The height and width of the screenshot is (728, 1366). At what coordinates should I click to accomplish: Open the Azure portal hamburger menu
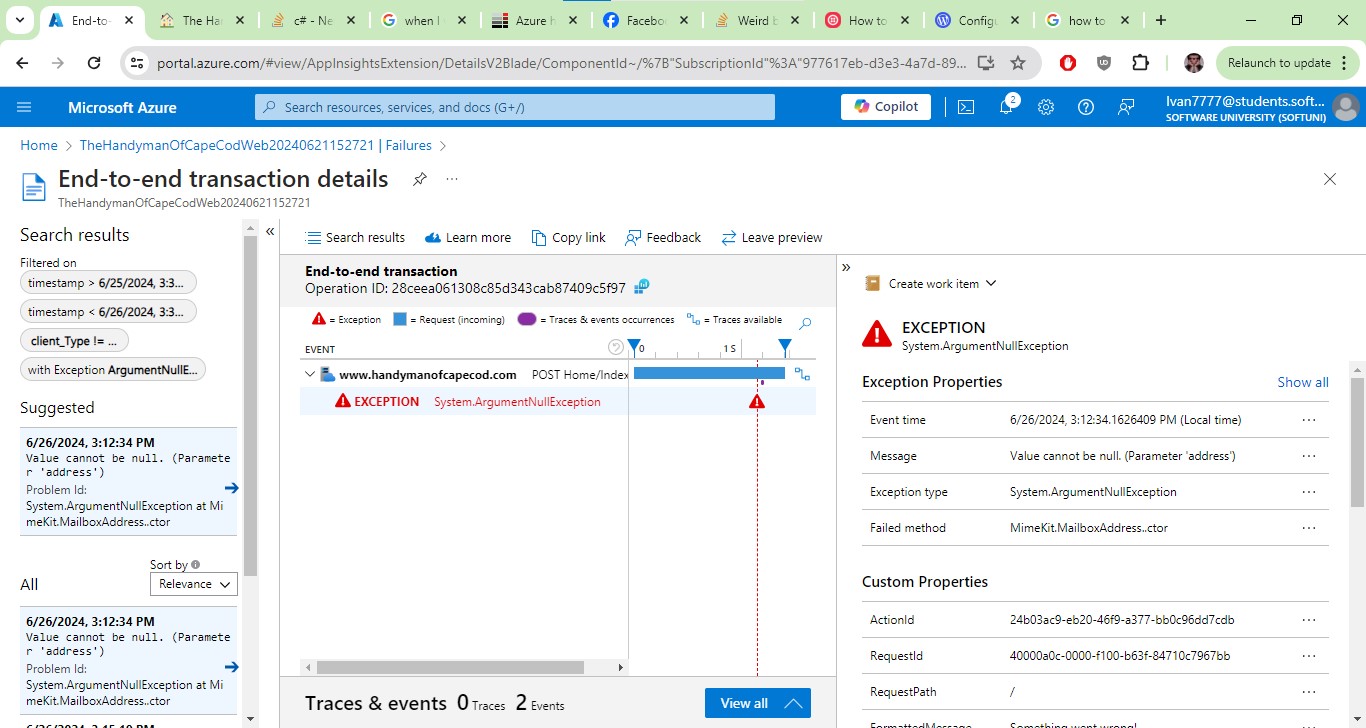click(24, 107)
